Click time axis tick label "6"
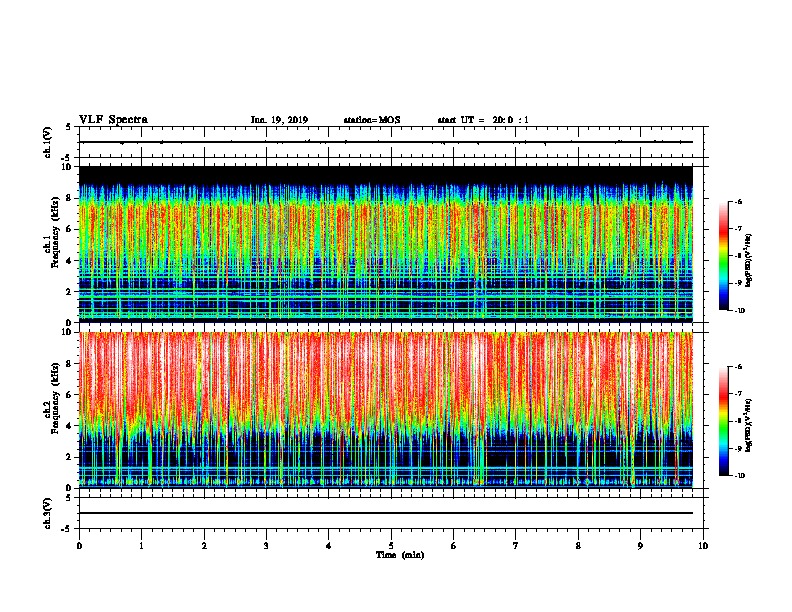 [454, 546]
